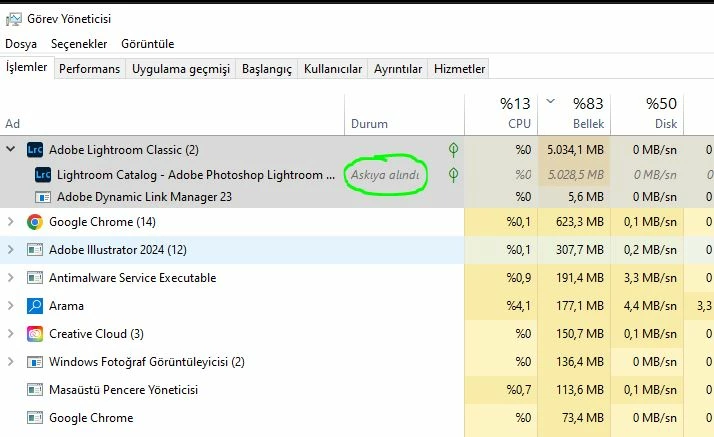Click the 3,3 MB/sn disk cell

647,278
